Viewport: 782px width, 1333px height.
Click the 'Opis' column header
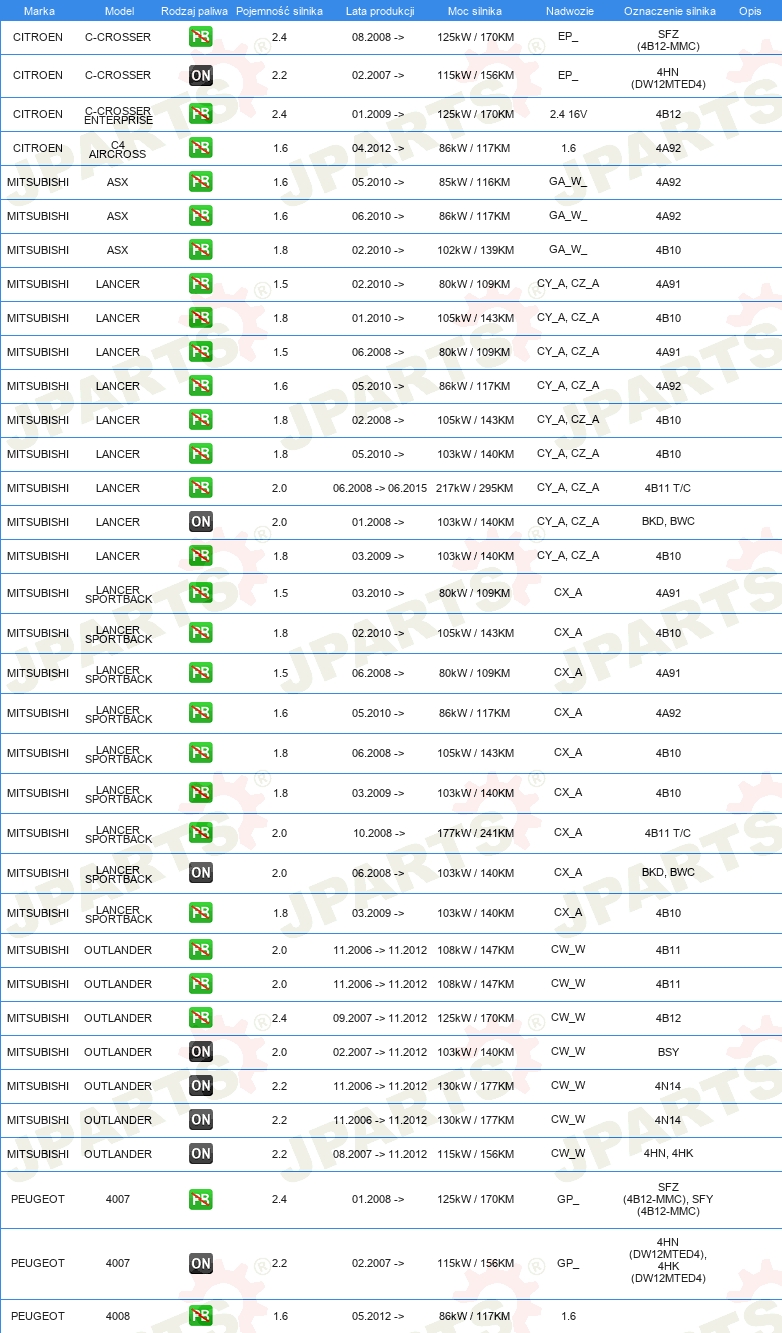click(750, 11)
